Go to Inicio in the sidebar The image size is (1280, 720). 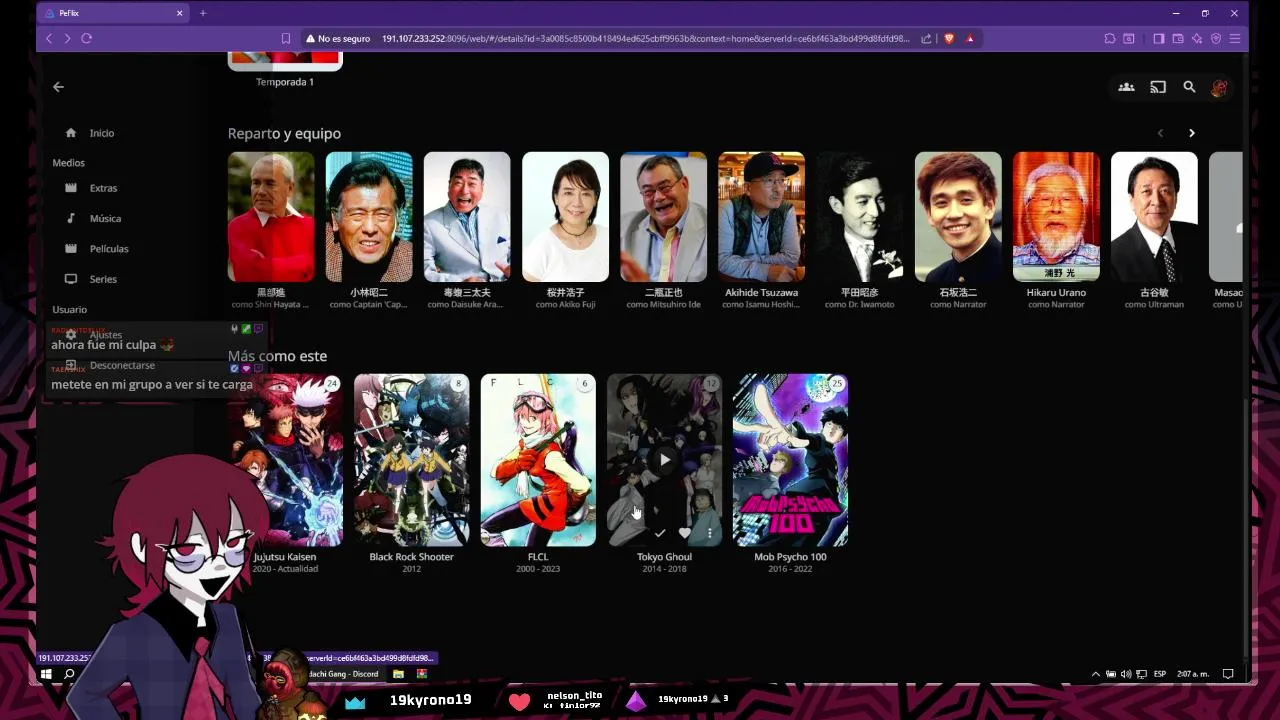(x=102, y=133)
